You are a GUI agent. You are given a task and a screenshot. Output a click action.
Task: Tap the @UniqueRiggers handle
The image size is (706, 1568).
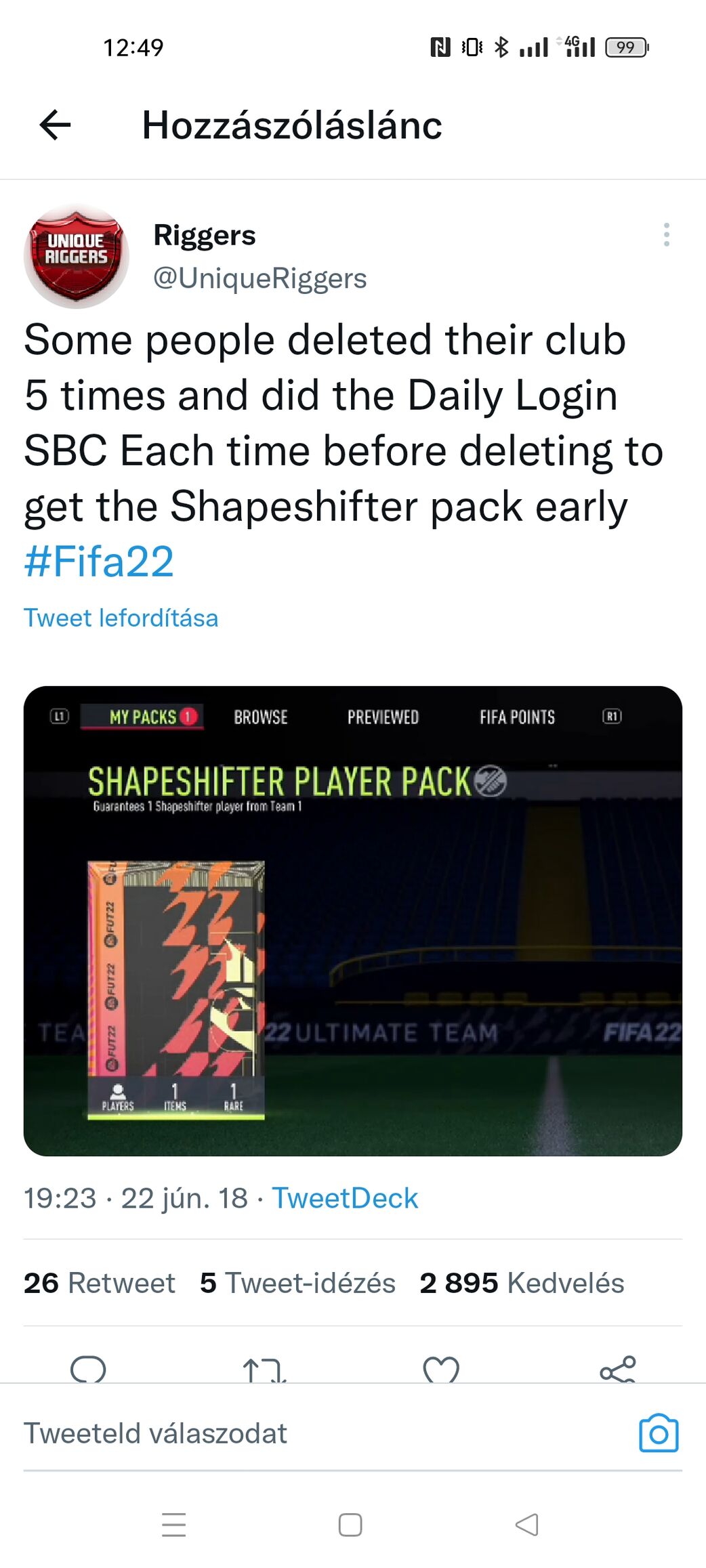259,278
